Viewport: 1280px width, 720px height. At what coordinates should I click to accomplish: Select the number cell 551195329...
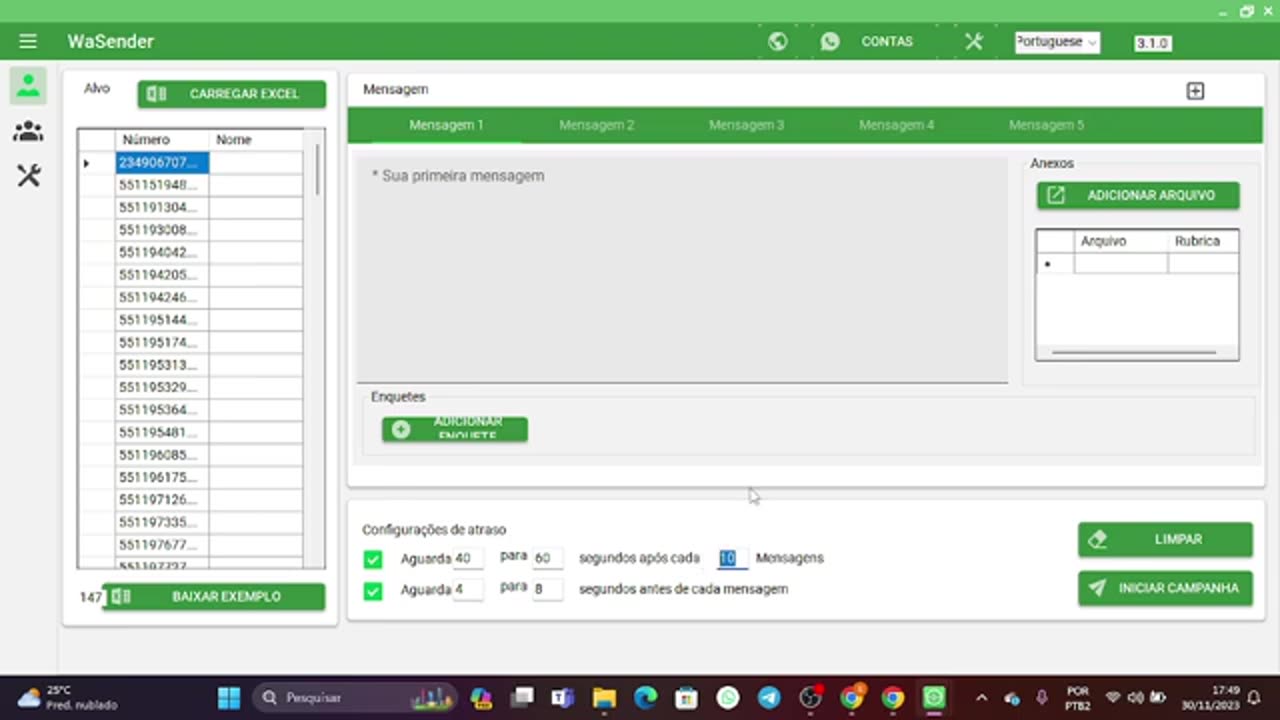[162, 387]
